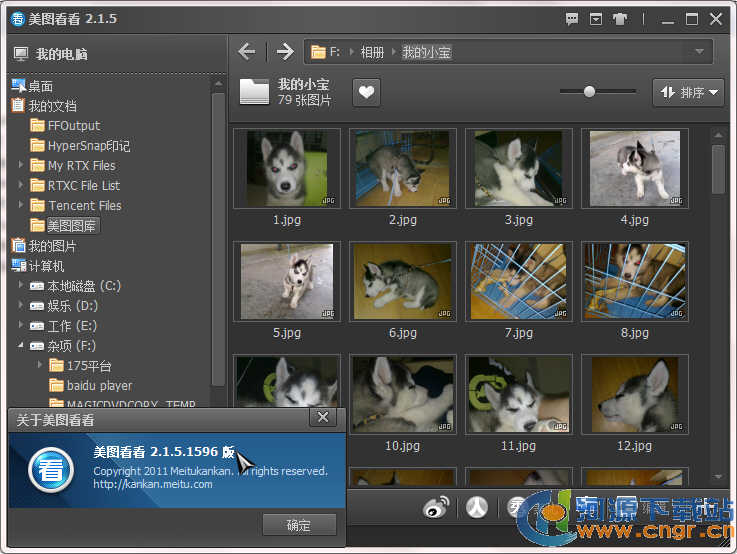Screen dimensions: 737x554
Task: Click the heart favorite icon
Action: click(367, 92)
